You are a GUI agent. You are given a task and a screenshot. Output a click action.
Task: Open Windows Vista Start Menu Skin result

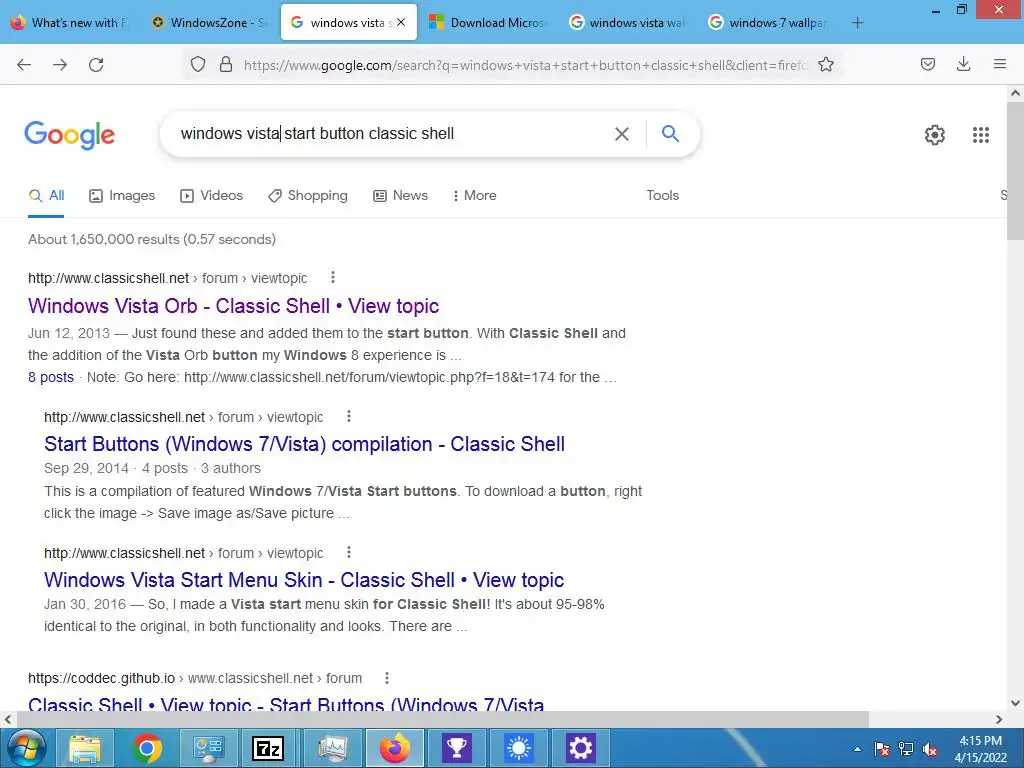304,580
